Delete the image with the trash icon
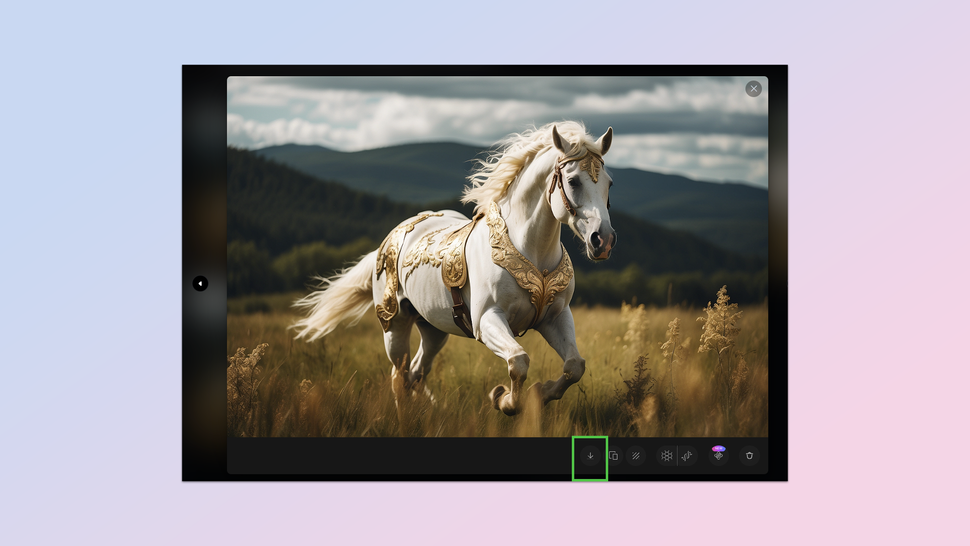This screenshot has height=546, width=970. pos(749,456)
